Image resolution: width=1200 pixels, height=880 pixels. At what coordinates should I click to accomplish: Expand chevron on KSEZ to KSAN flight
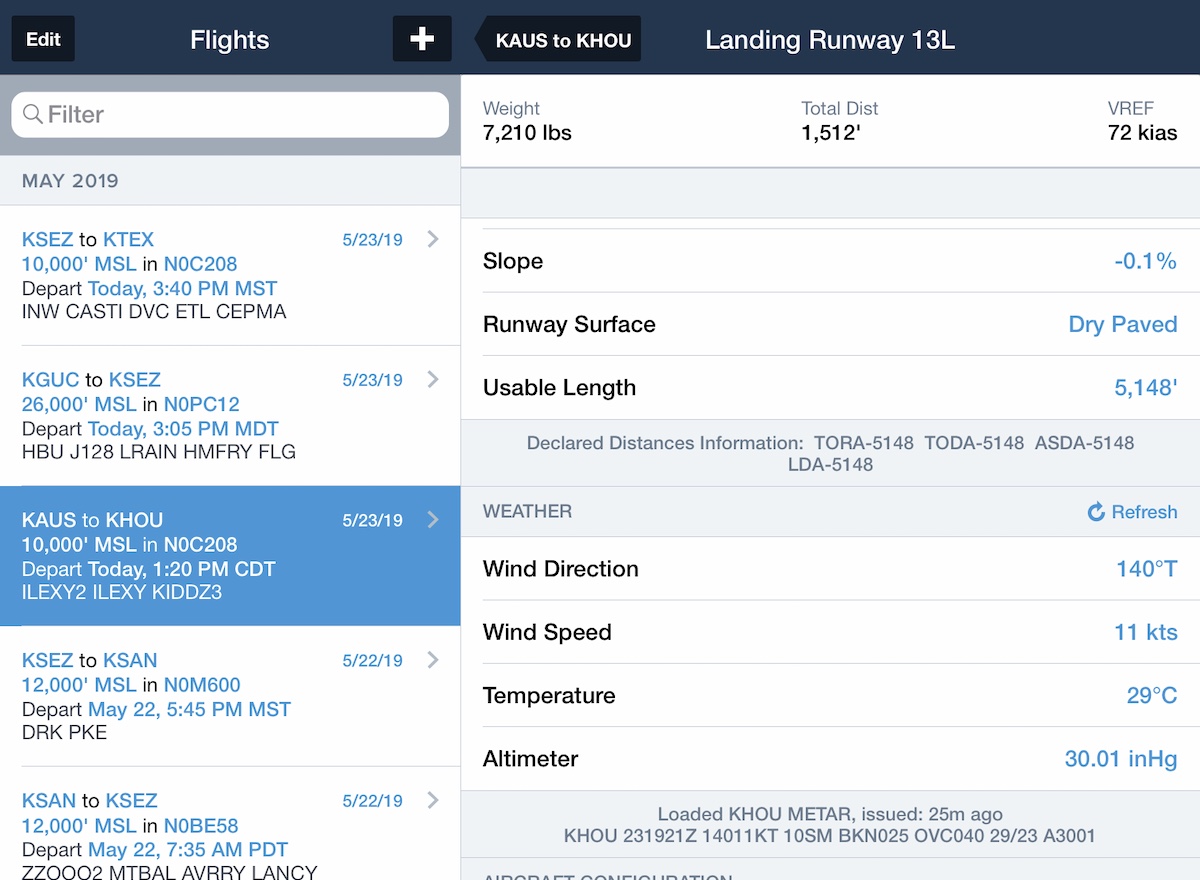click(x=433, y=659)
